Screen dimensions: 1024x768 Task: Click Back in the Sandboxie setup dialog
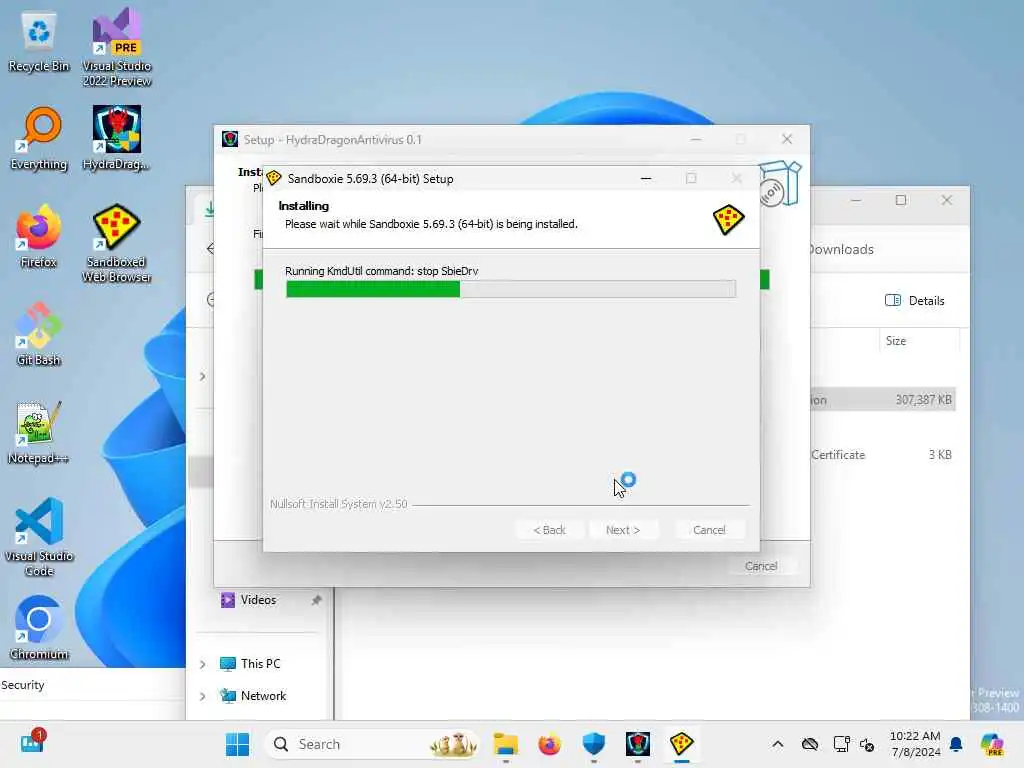(x=549, y=530)
